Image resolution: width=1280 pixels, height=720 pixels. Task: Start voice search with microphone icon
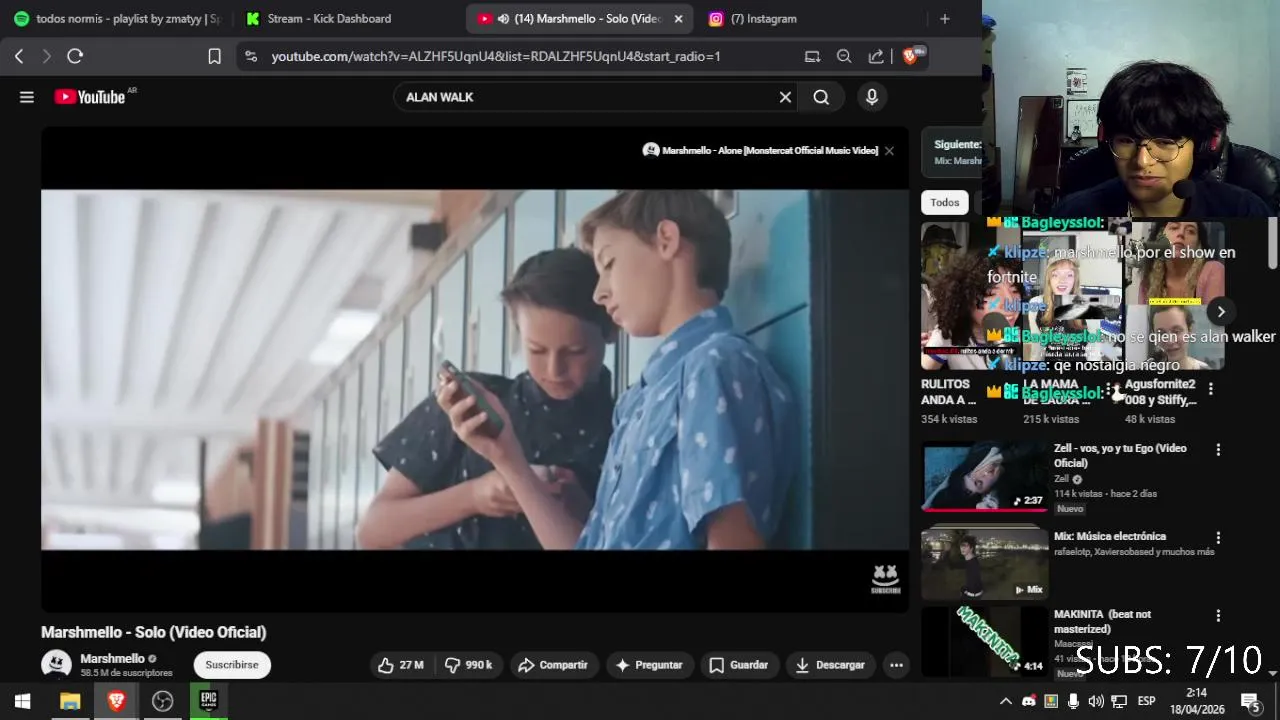click(872, 97)
